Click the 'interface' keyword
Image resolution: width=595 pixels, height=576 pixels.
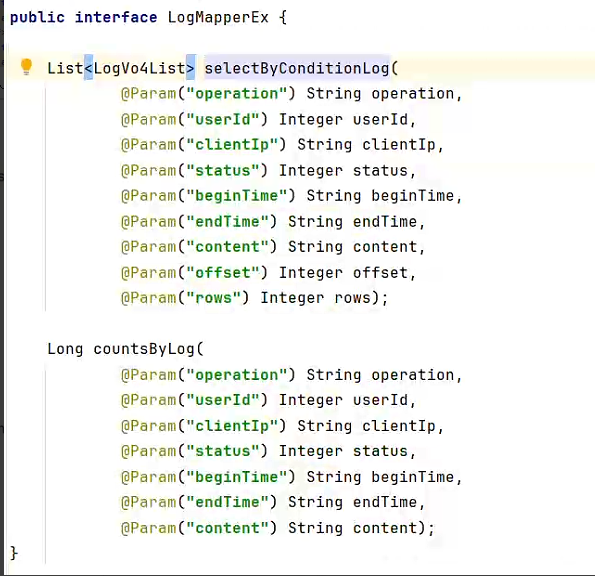coord(116,17)
